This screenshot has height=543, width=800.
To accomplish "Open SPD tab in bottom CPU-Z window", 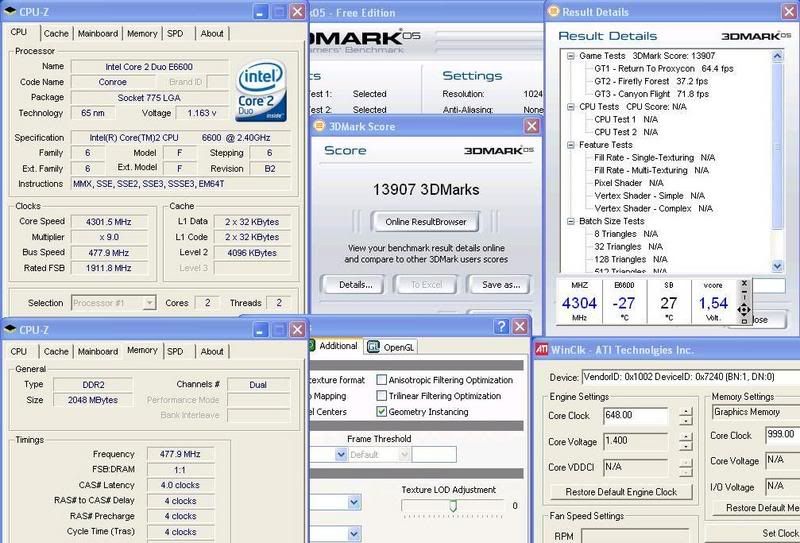I will click(175, 352).
